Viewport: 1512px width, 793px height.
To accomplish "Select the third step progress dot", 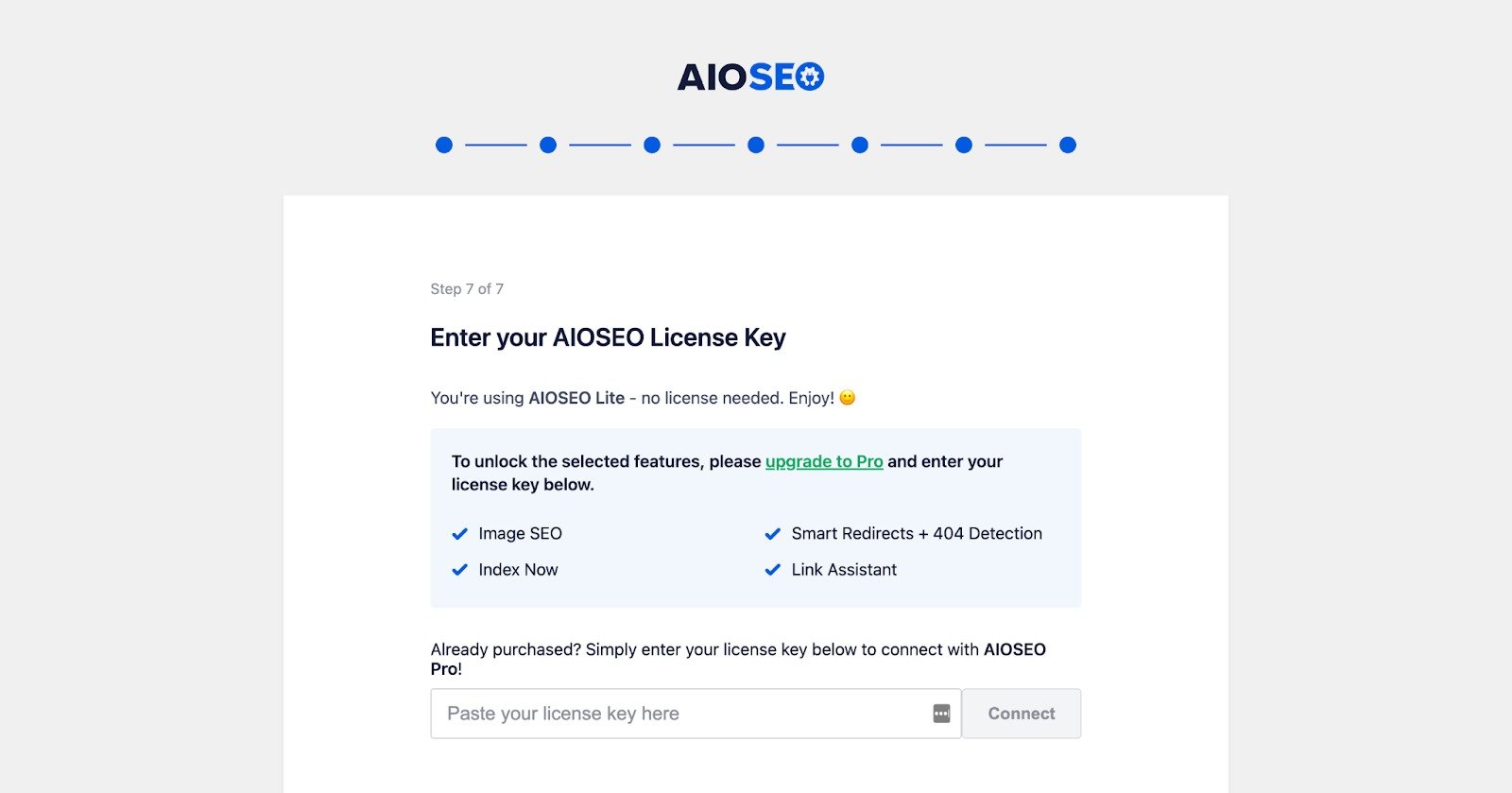I will tap(652, 145).
